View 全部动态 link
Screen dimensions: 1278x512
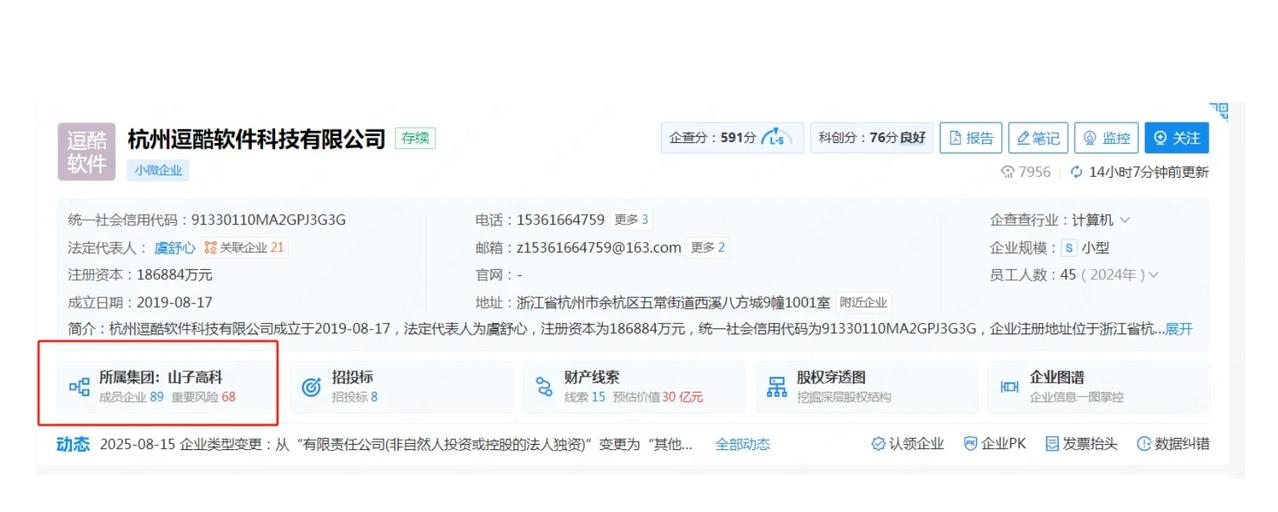pos(742,444)
